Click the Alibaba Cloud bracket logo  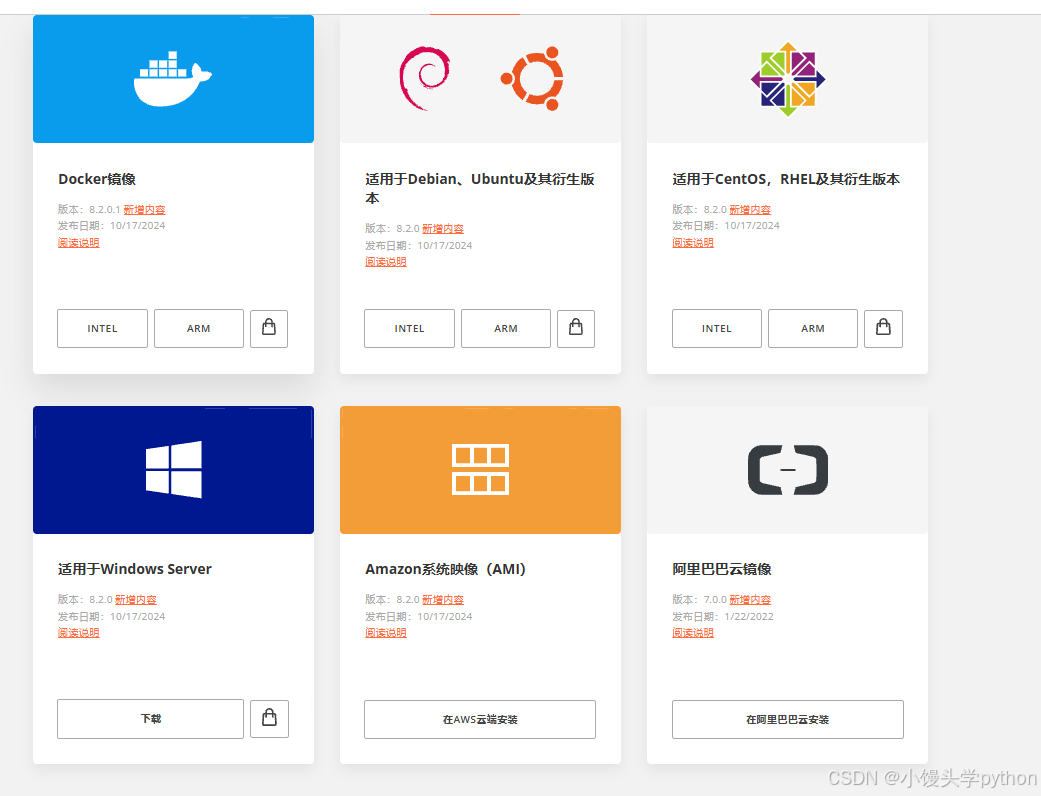point(788,469)
